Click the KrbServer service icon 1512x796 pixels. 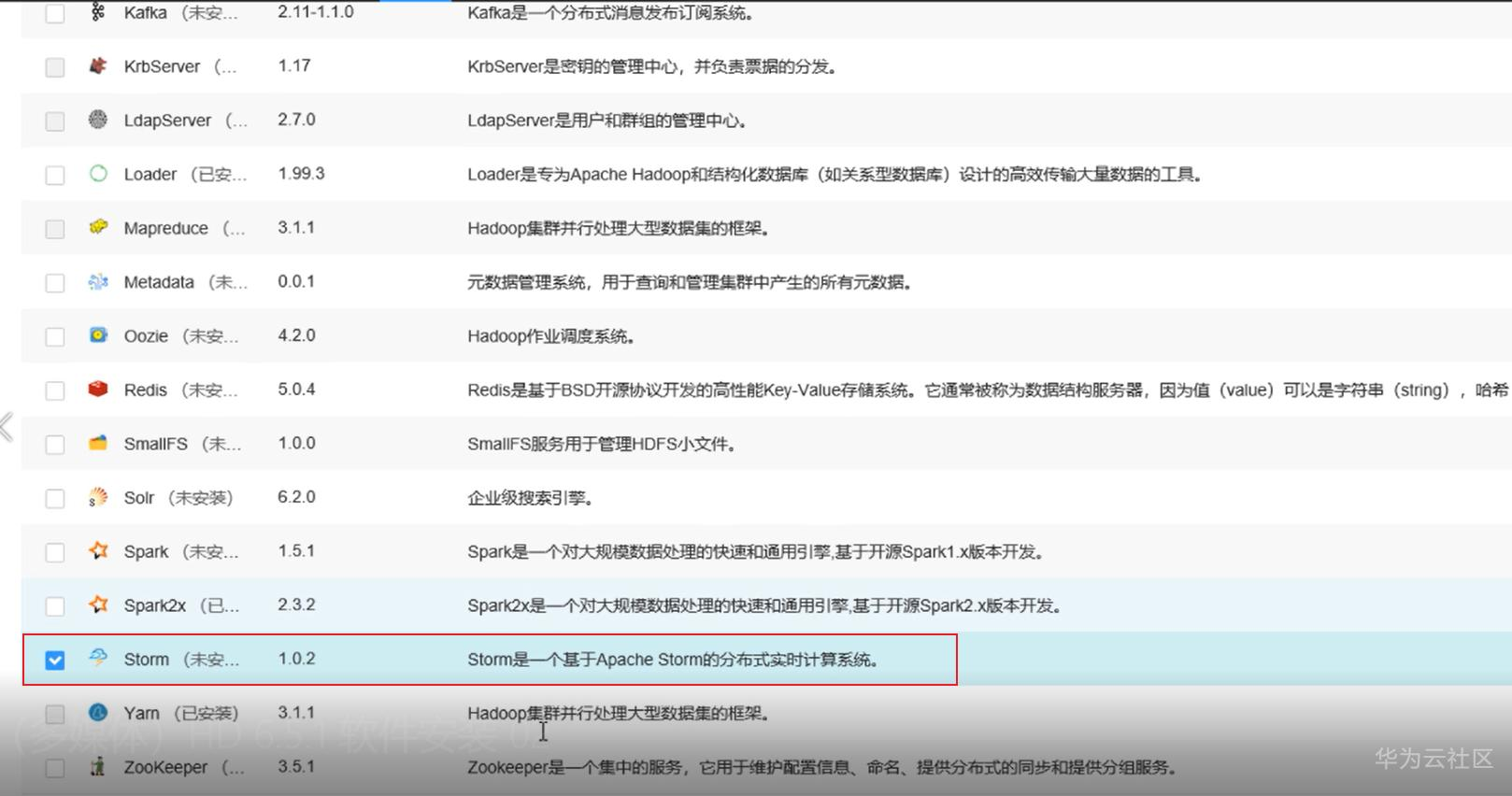click(98, 65)
